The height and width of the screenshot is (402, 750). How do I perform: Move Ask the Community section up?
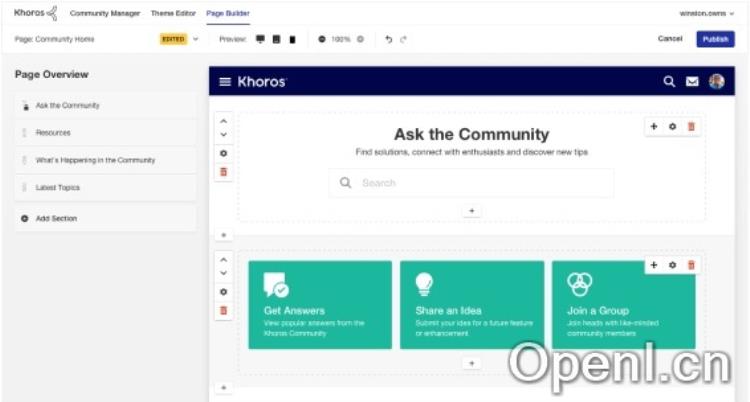tap(223, 122)
